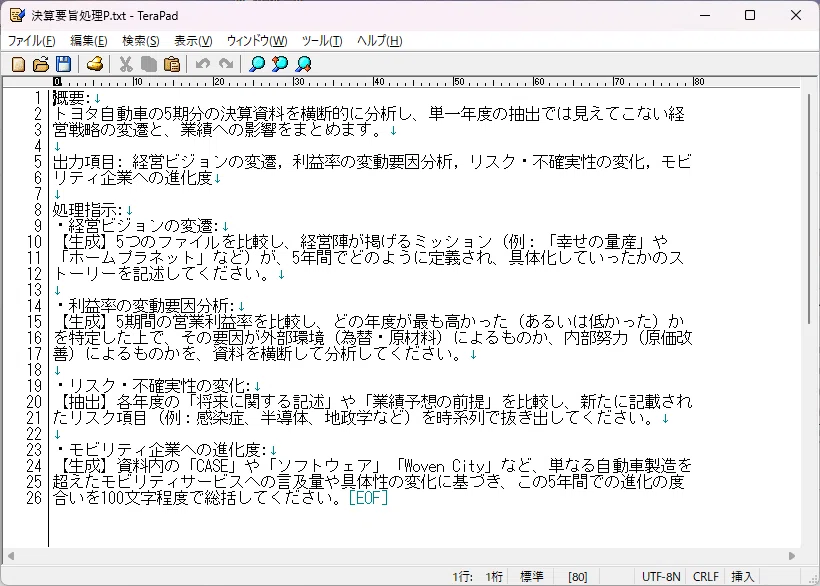The image size is (820, 586).
Task: Click the ruler mark 40
Action: 379,82
